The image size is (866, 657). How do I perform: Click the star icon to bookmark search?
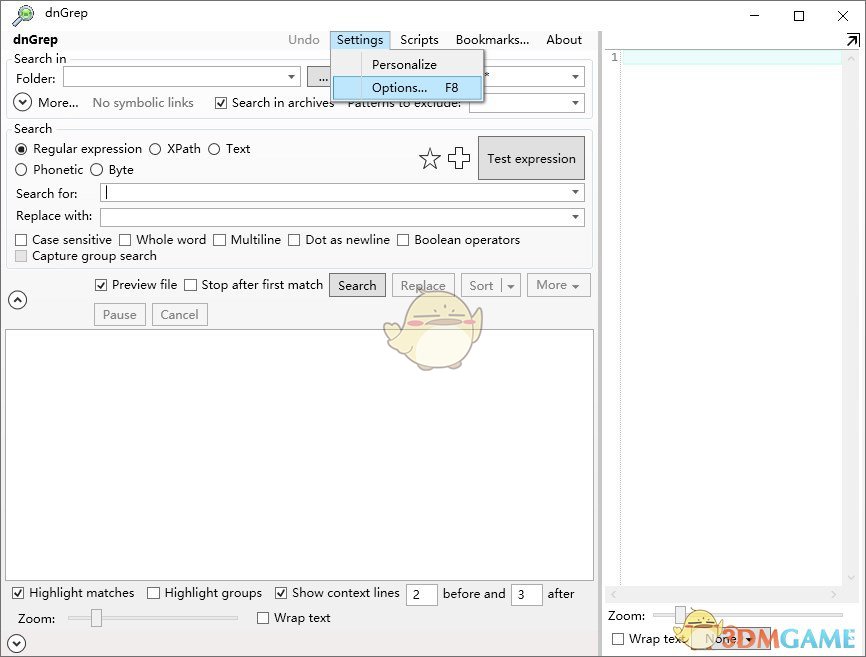(x=430, y=157)
